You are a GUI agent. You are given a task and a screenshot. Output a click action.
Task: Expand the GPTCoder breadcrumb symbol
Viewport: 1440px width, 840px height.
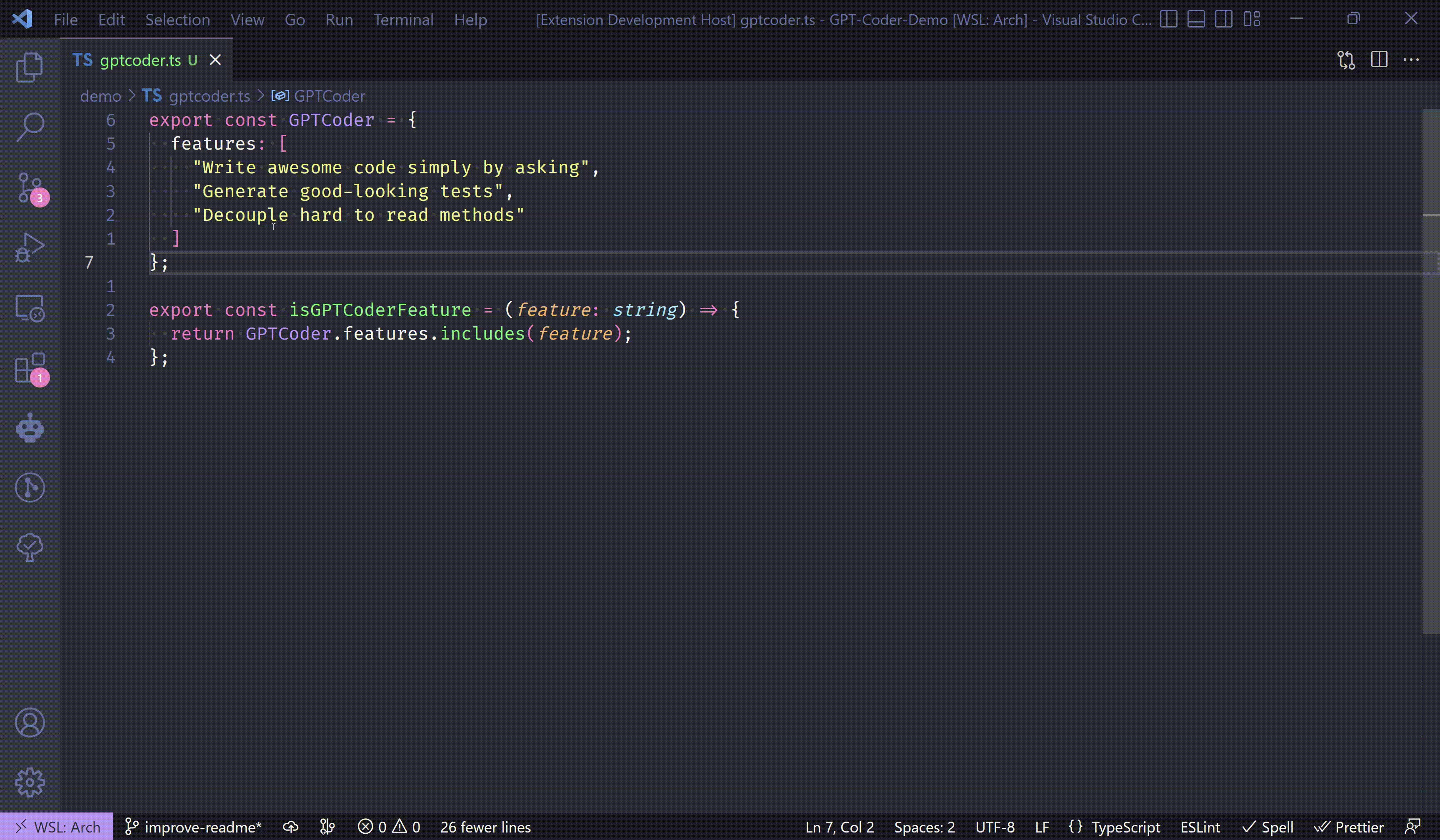point(329,96)
